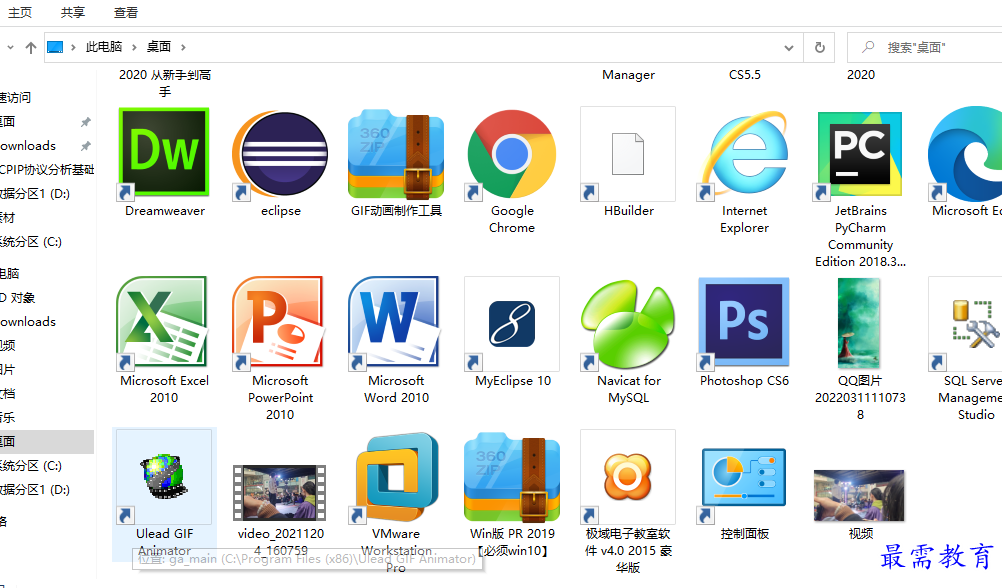1002x588 pixels.
Task: Expand chevron after 桌面 in address bar
Action: (183, 47)
